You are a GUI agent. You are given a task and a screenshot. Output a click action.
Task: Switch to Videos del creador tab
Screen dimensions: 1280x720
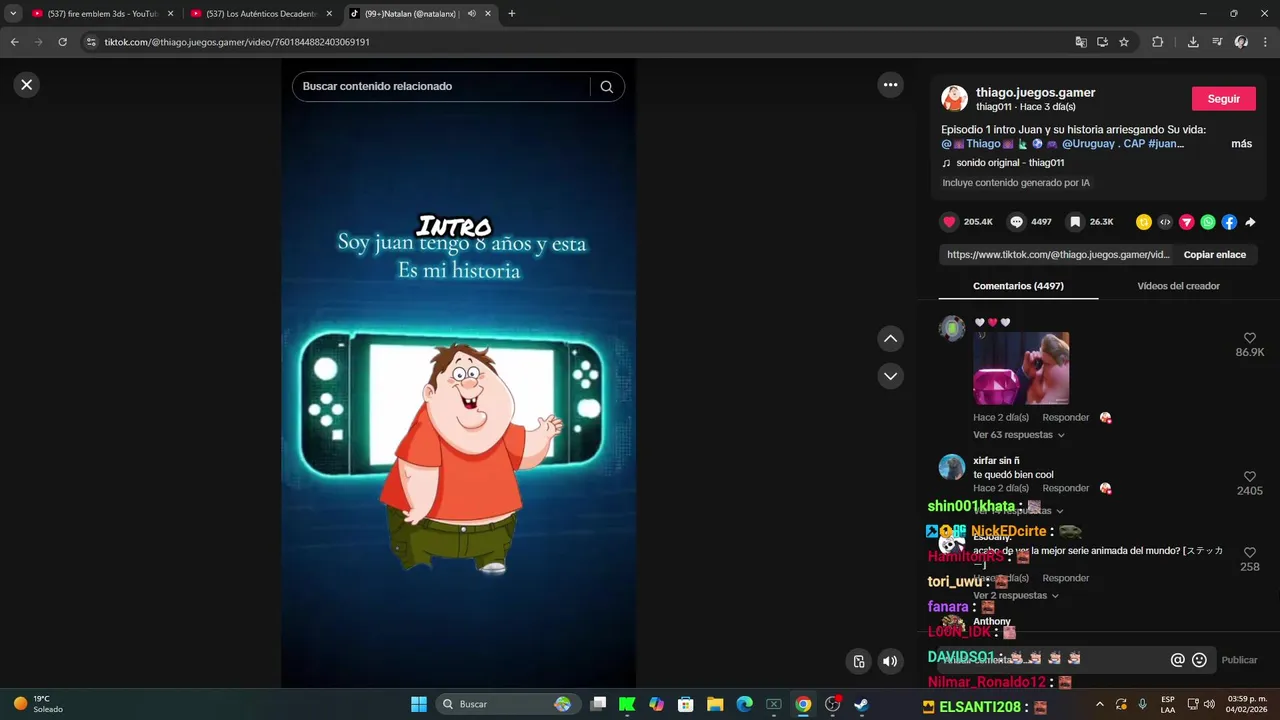pyautogui.click(x=1178, y=286)
